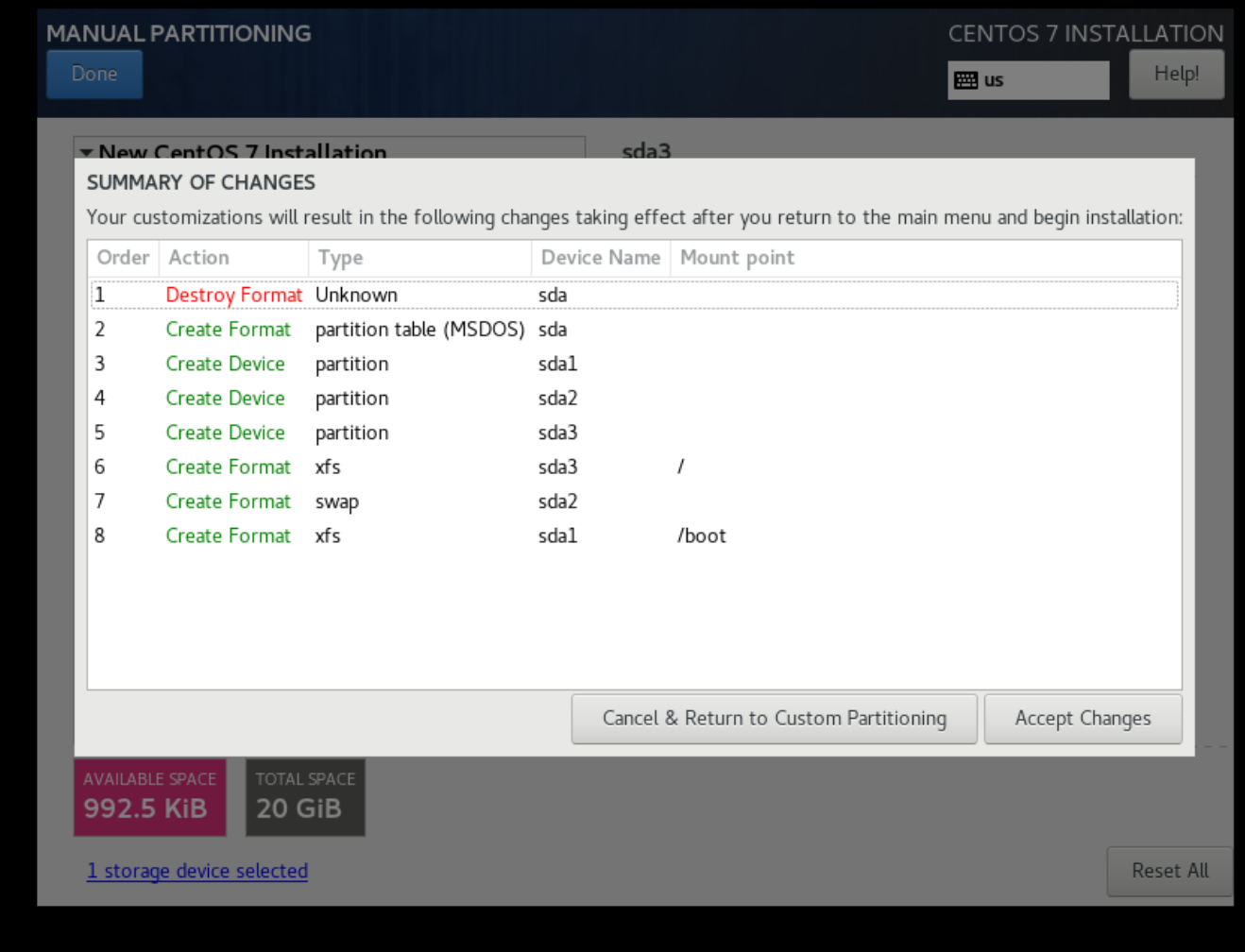Select the /boot mount point cell
The image size is (1245, 952).
701,535
